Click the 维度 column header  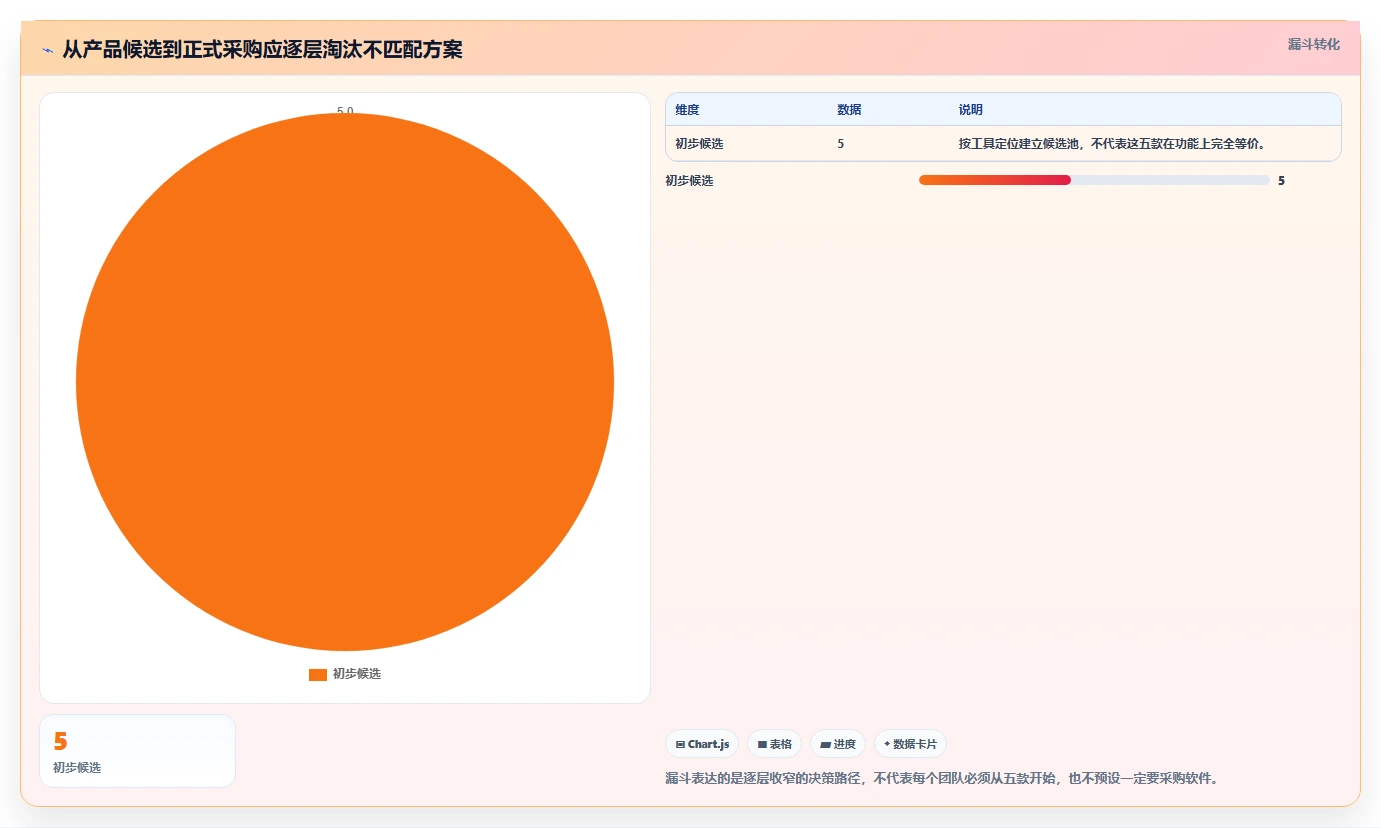coord(687,110)
